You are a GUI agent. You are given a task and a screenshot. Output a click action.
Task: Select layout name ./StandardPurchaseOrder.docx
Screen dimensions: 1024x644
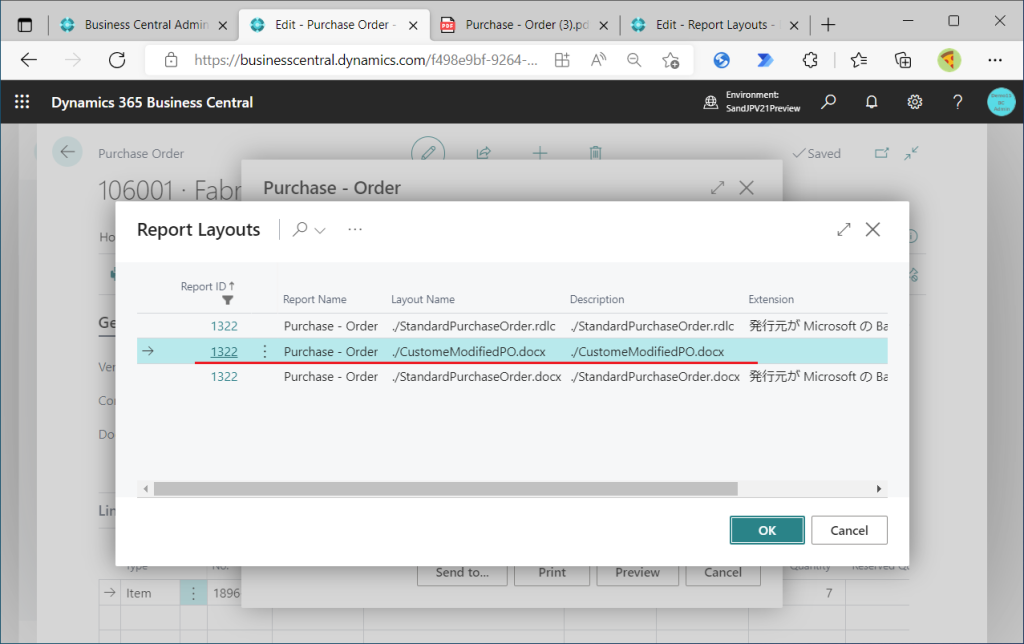(x=476, y=376)
